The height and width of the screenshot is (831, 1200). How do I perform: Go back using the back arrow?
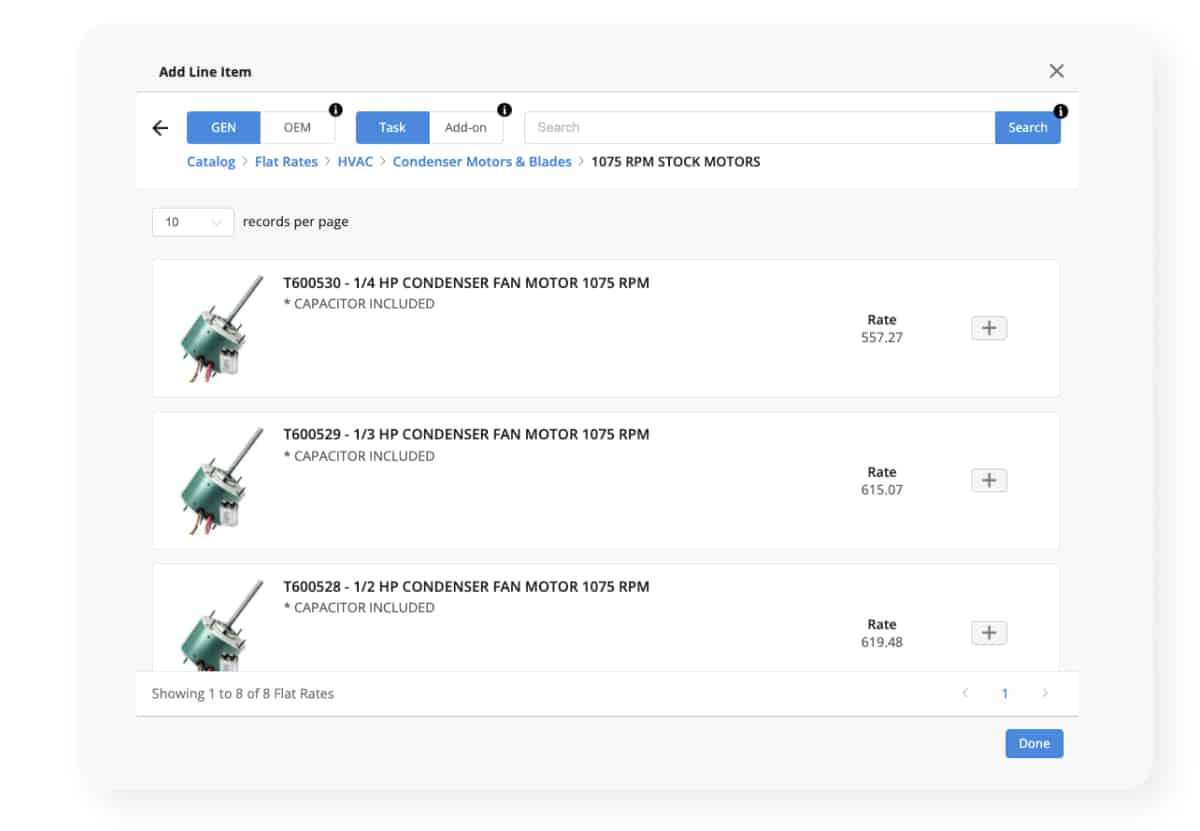click(x=160, y=128)
